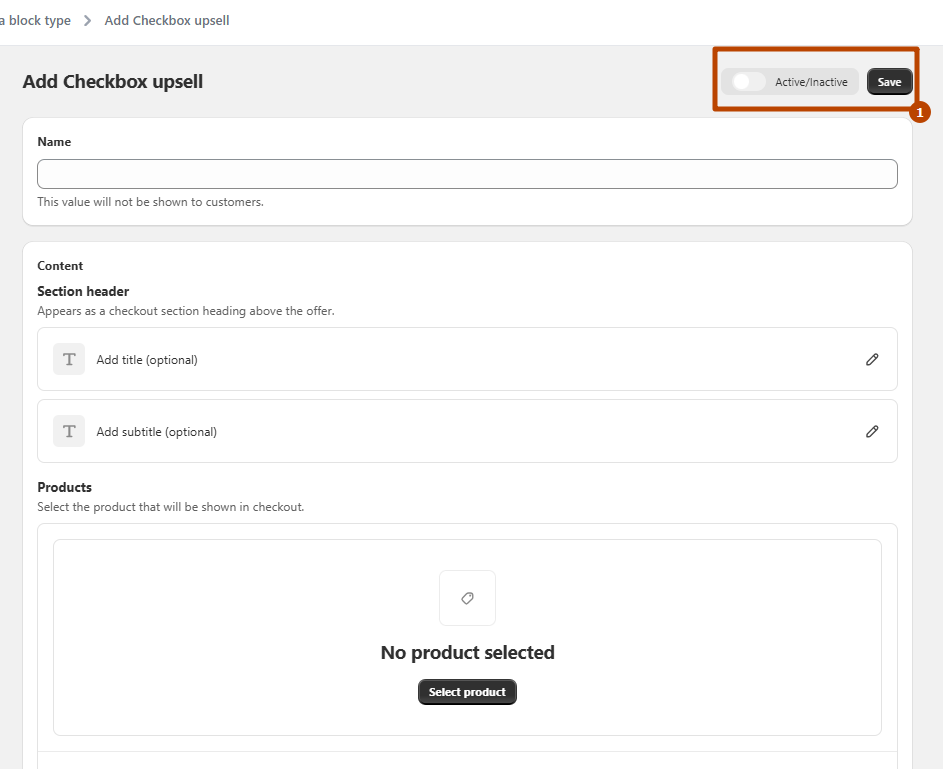Click the orange numbered badge 1
The image size is (943, 769).
[x=920, y=113]
